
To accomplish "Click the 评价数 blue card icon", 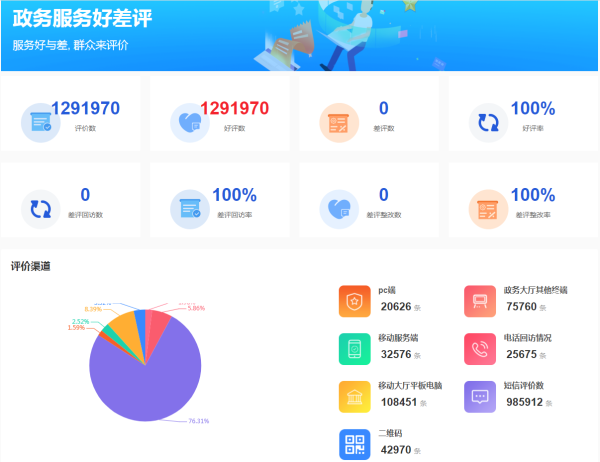I will pos(40,123).
